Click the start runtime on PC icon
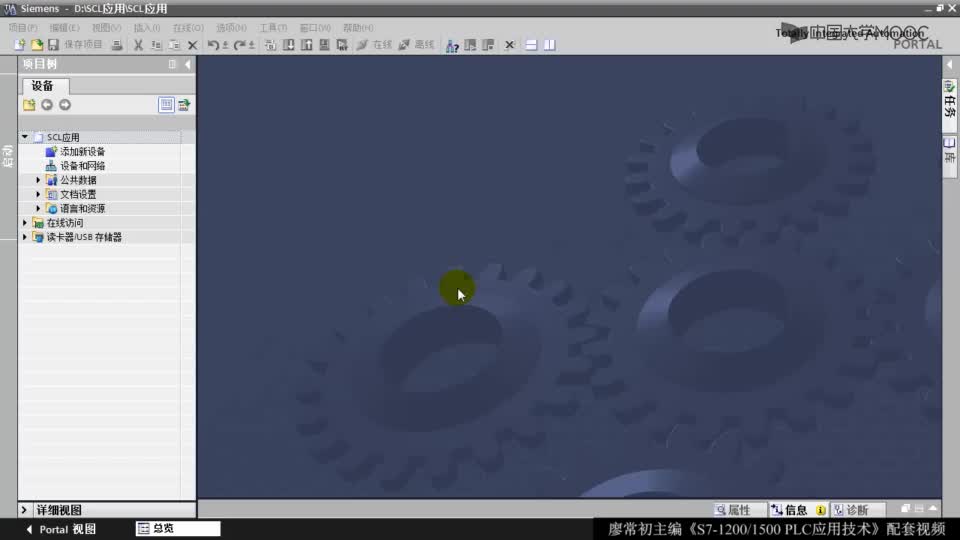960x540 pixels. click(x=342, y=45)
